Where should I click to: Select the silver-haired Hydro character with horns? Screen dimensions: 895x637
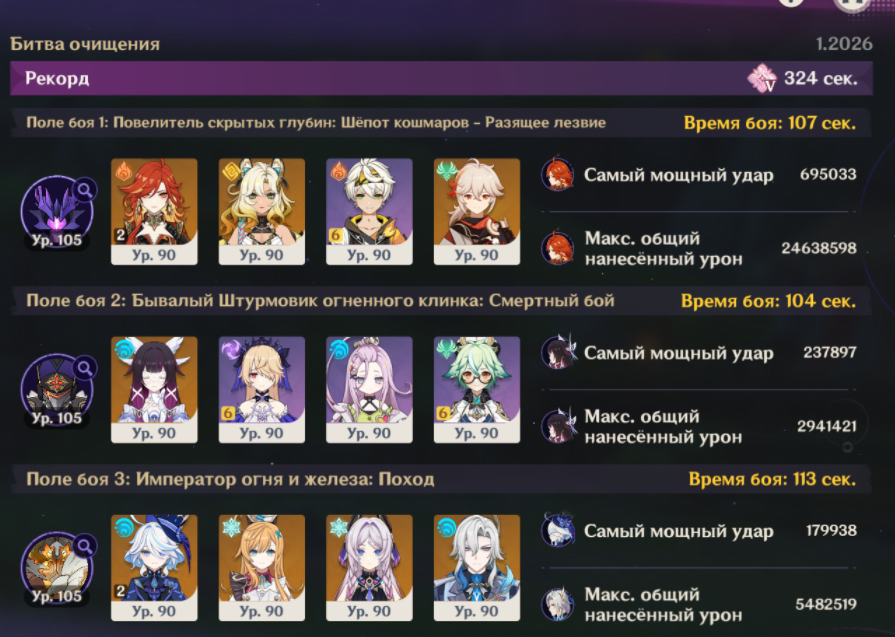[477, 568]
